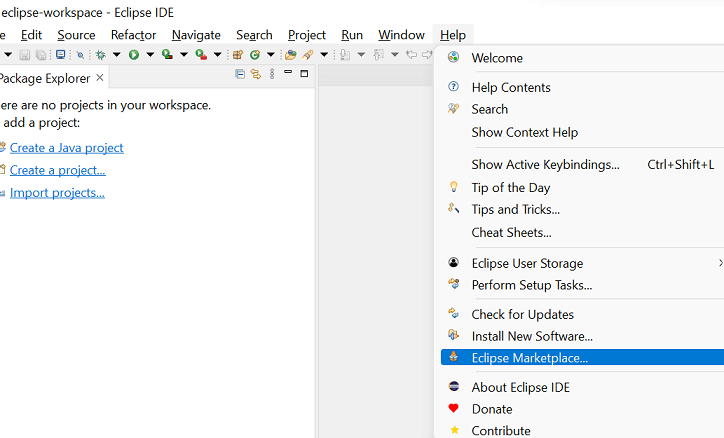The image size is (724, 438).
Task: Open the Project menu
Action: point(307,35)
